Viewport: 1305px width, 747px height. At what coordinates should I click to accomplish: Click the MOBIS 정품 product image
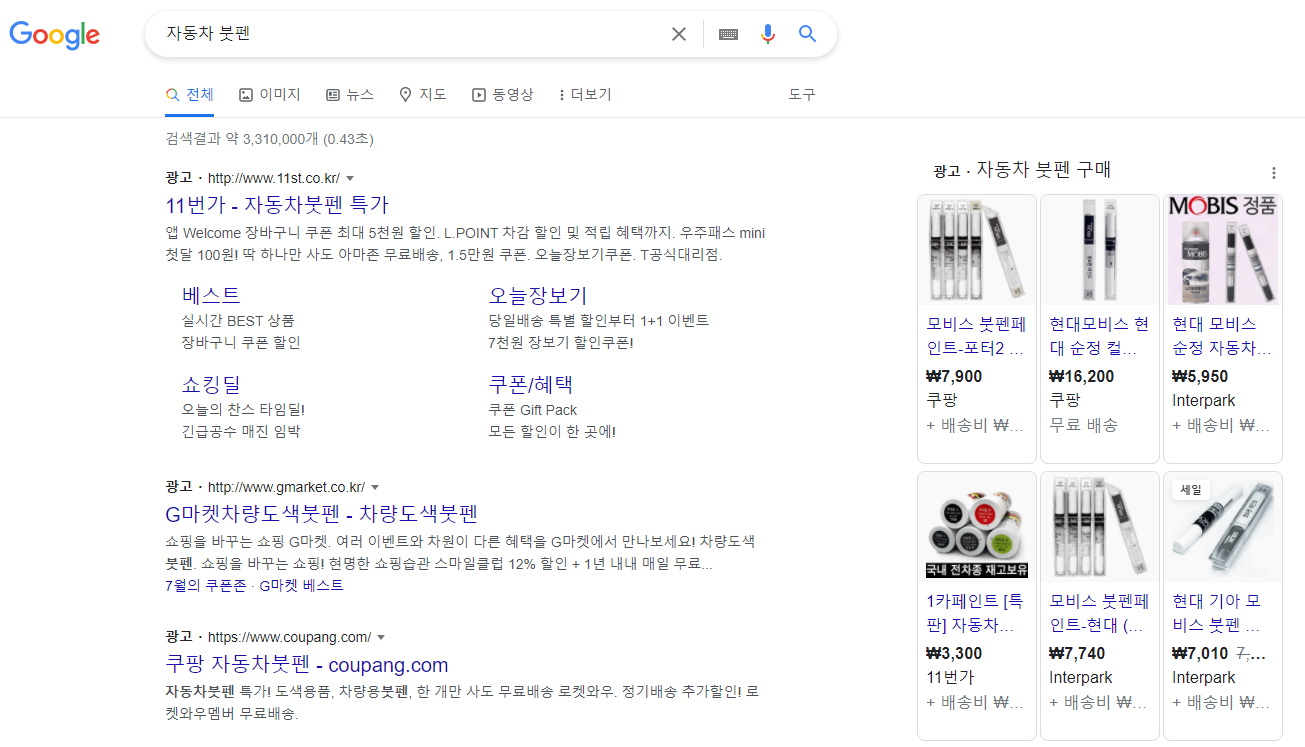tap(1223, 250)
